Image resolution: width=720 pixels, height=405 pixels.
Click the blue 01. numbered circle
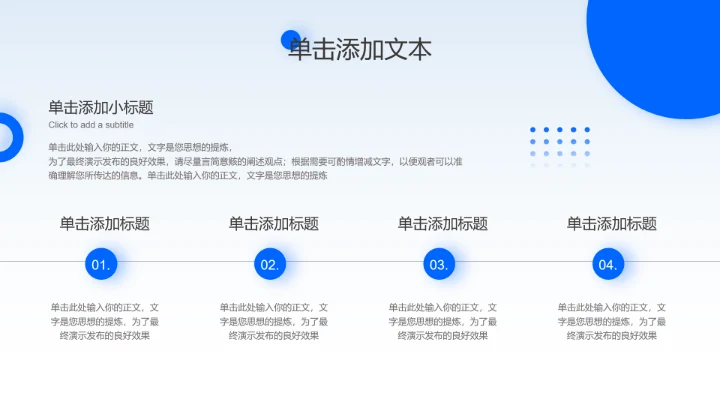(x=101, y=264)
